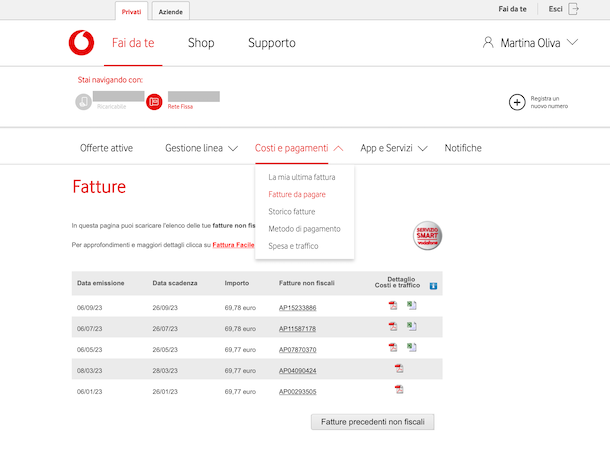Viewport: 610px width, 459px height.
Task: Download PDF detail for invoice AP15233886
Action: (x=393, y=305)
